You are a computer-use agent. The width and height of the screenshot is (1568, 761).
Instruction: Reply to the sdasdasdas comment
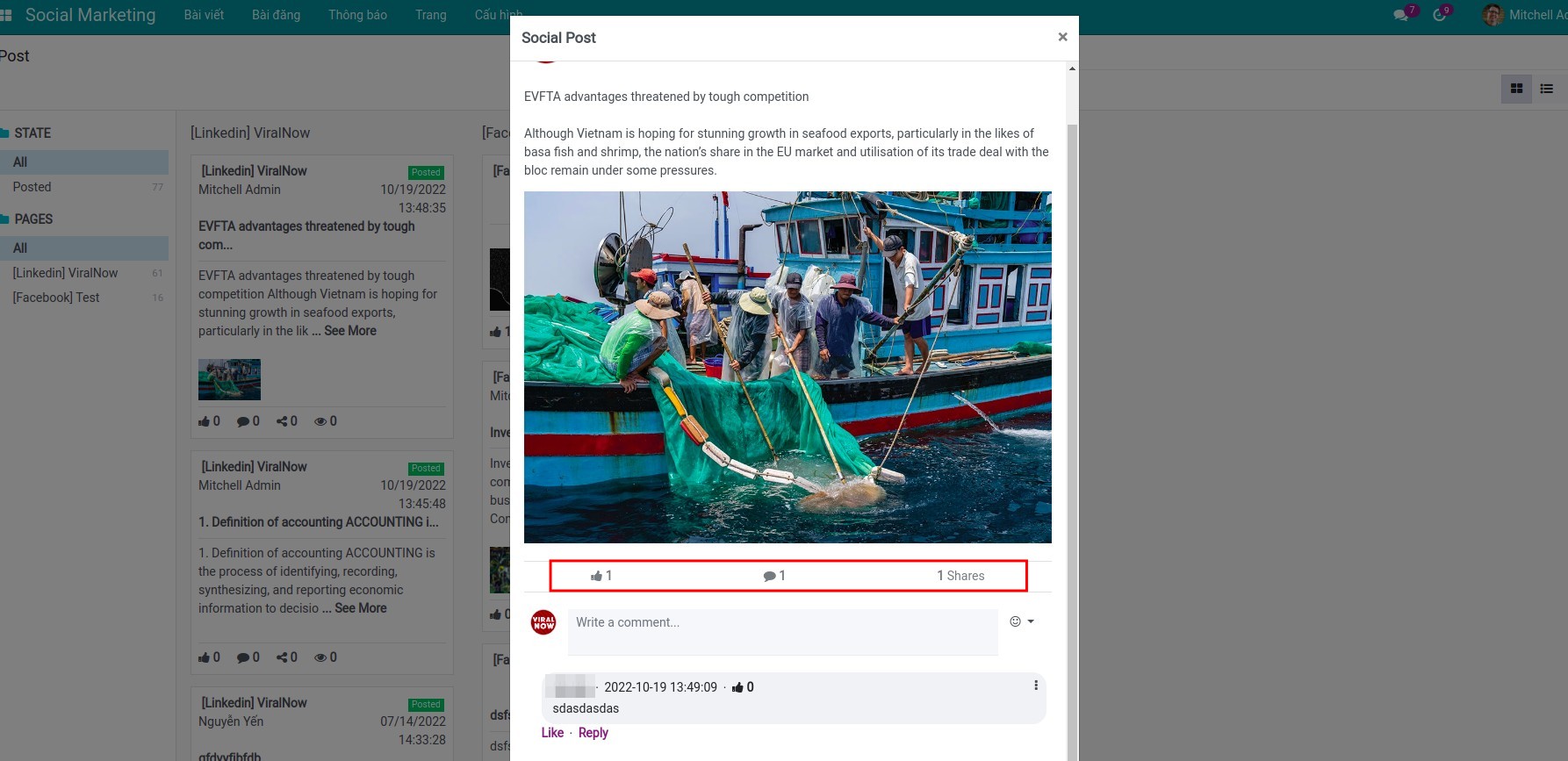[x=593, y=733]
